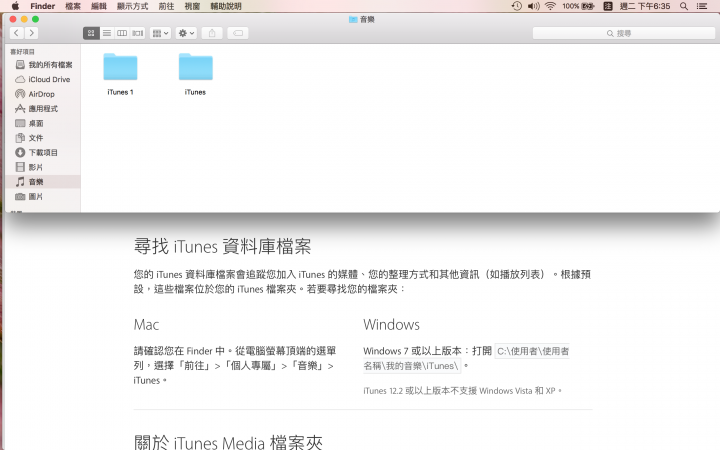Click the Time Machine menu bar icon
The image size is (720, 450).
click(x=517, y=6)
